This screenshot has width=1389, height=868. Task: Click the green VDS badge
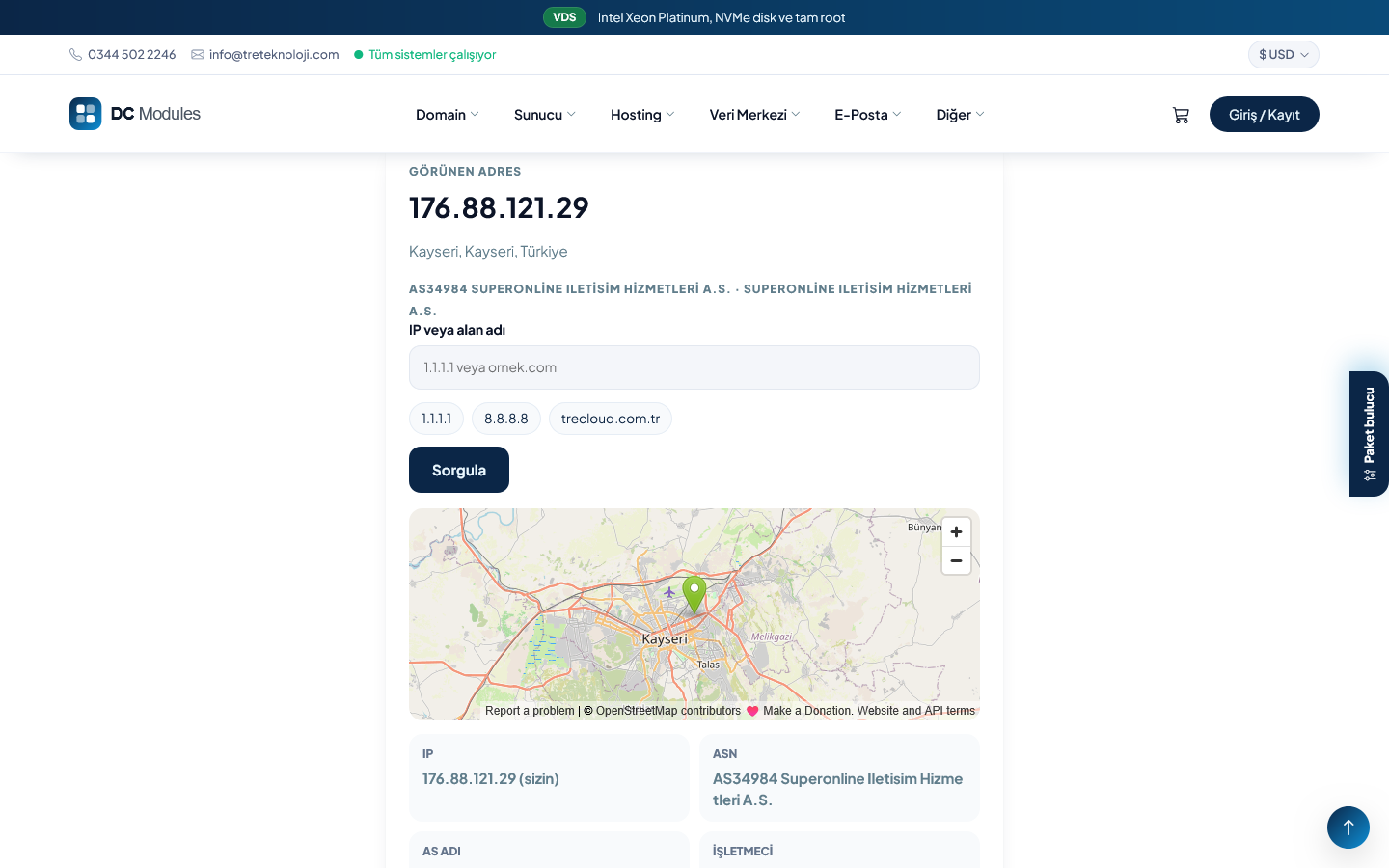tap(565, 17)
